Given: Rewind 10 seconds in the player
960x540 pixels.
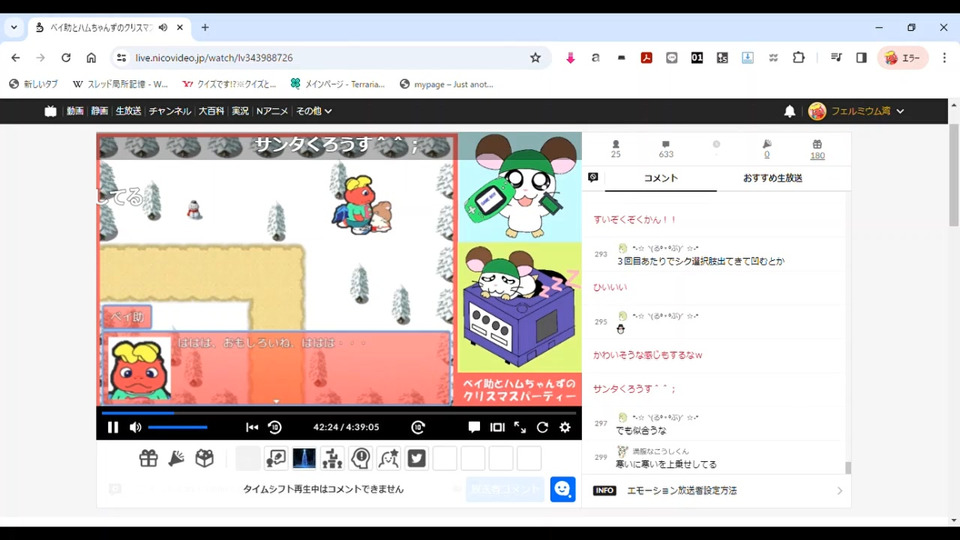Looking at the screenshot, I should point(275,427).
